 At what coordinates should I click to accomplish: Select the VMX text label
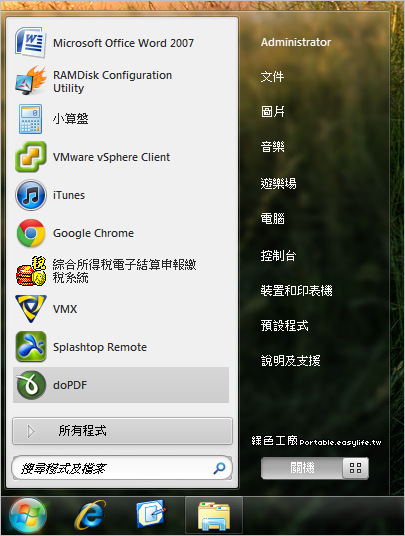tap(65, 309)
